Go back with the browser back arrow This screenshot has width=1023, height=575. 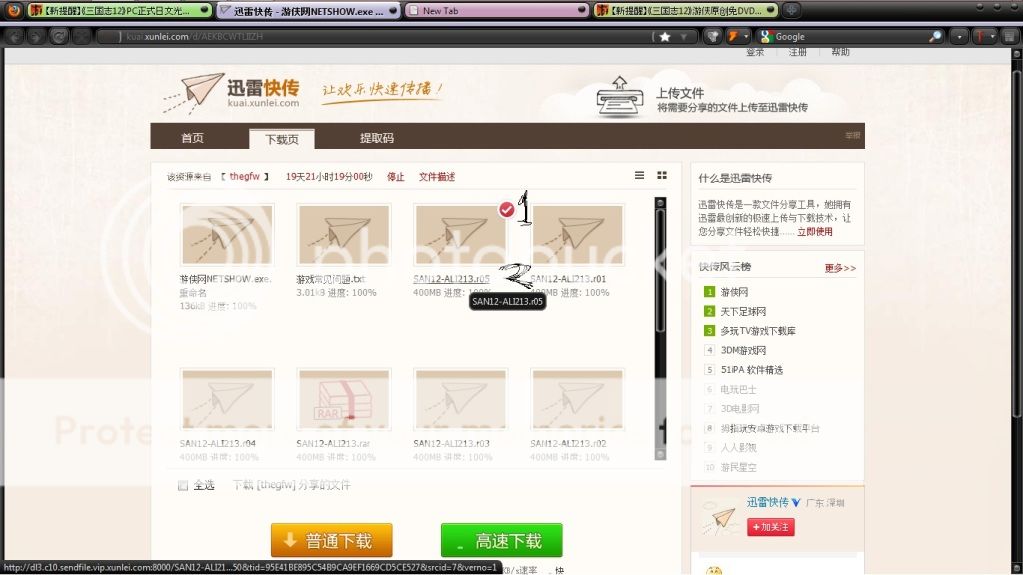point(15,37)
